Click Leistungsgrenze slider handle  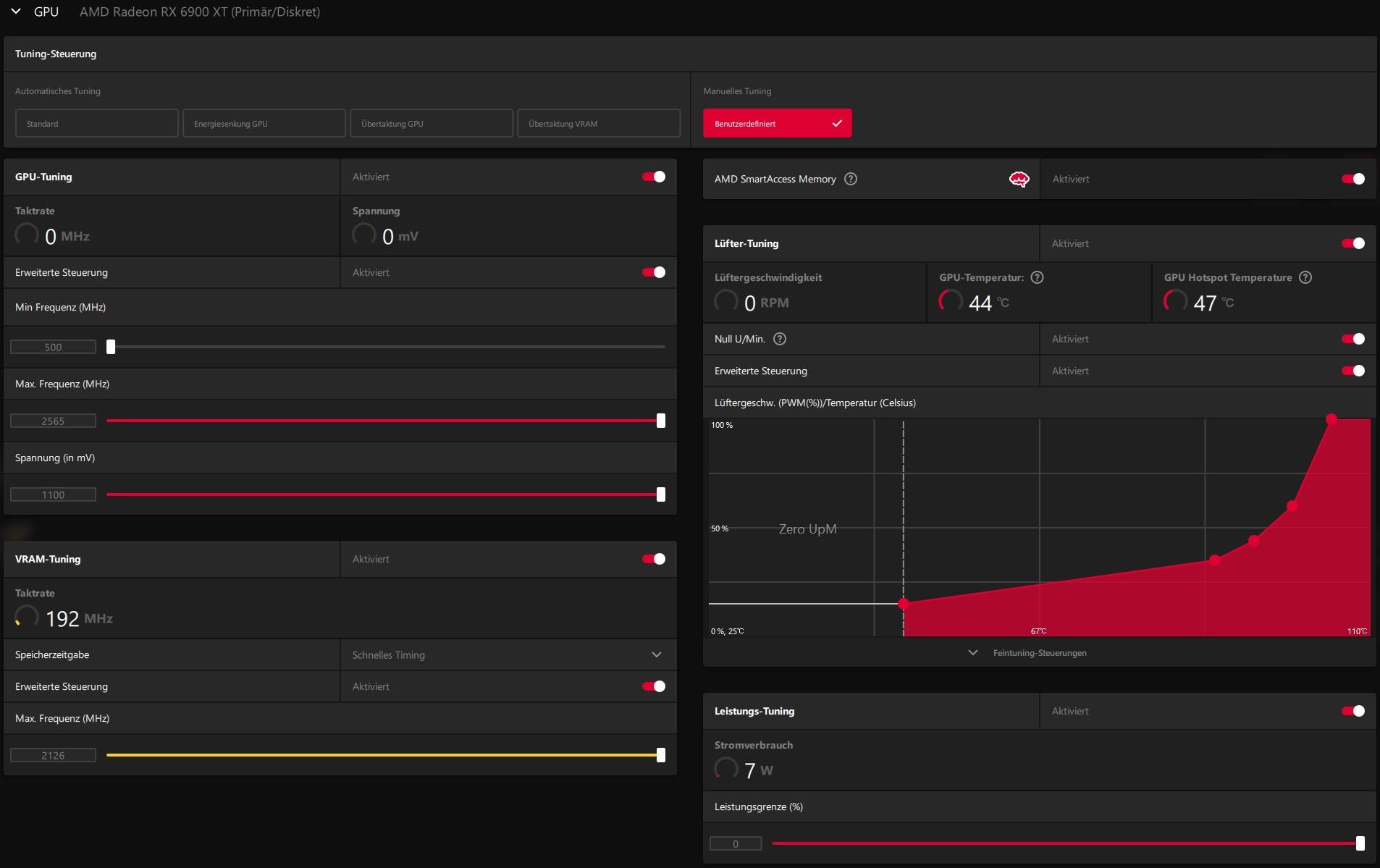click(x=1360, y=843)
